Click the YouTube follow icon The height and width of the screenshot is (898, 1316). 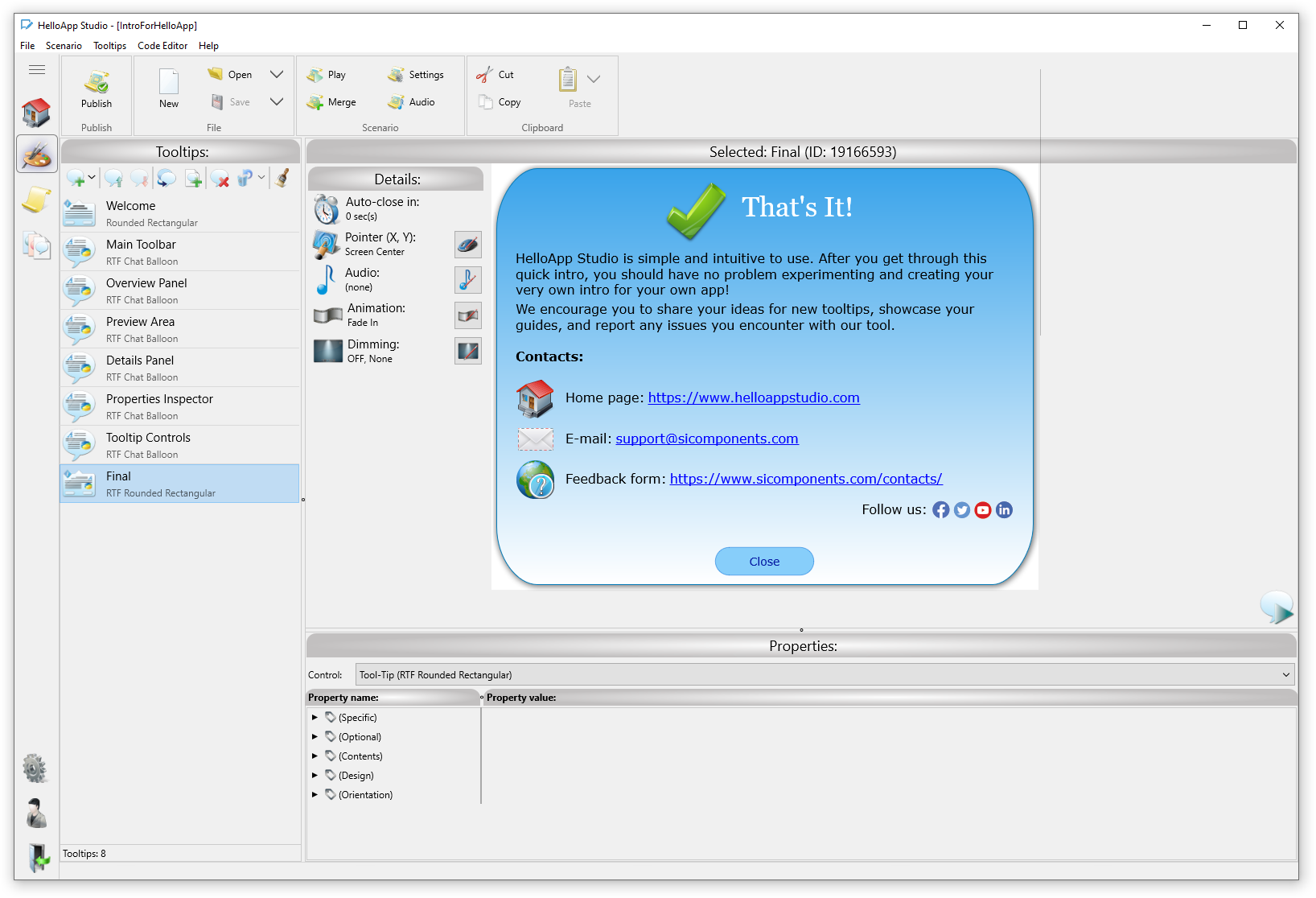click(983, 510)
